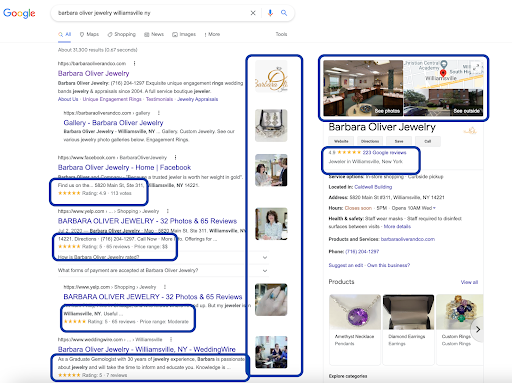Clear the search query with X icon
The image size is (512, 383).
click(253, 13)
